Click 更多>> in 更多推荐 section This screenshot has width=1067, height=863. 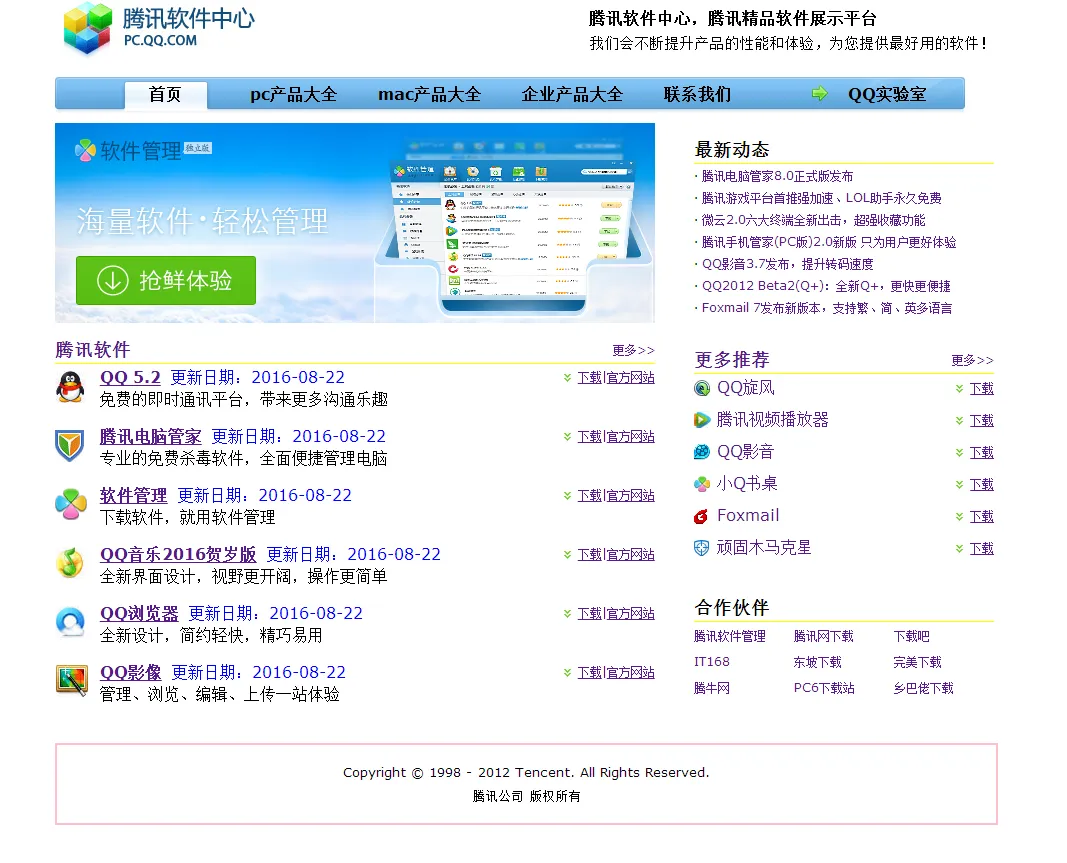point(972,360)
